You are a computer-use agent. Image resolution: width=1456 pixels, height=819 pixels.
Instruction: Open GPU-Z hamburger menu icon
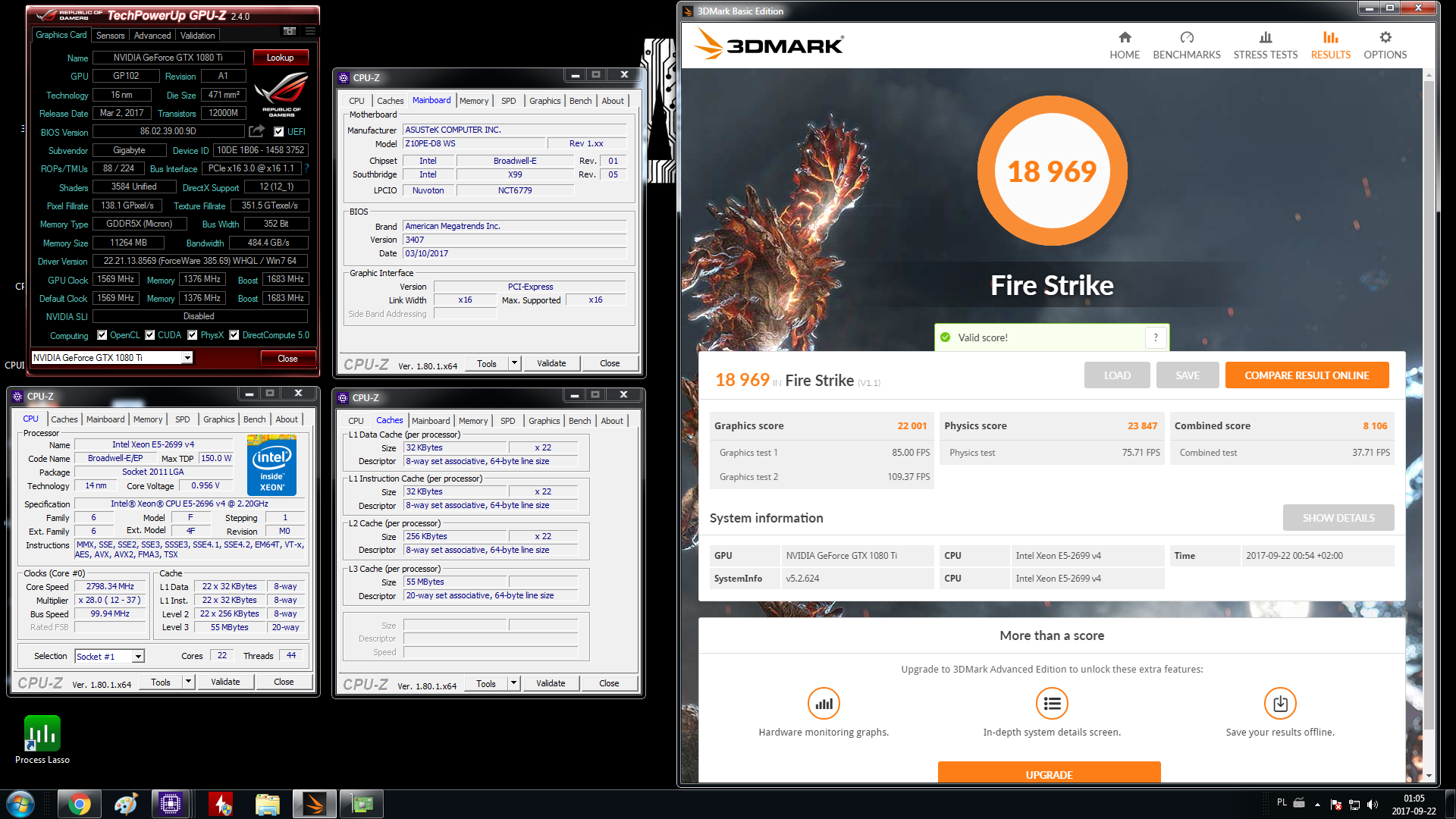310,32
